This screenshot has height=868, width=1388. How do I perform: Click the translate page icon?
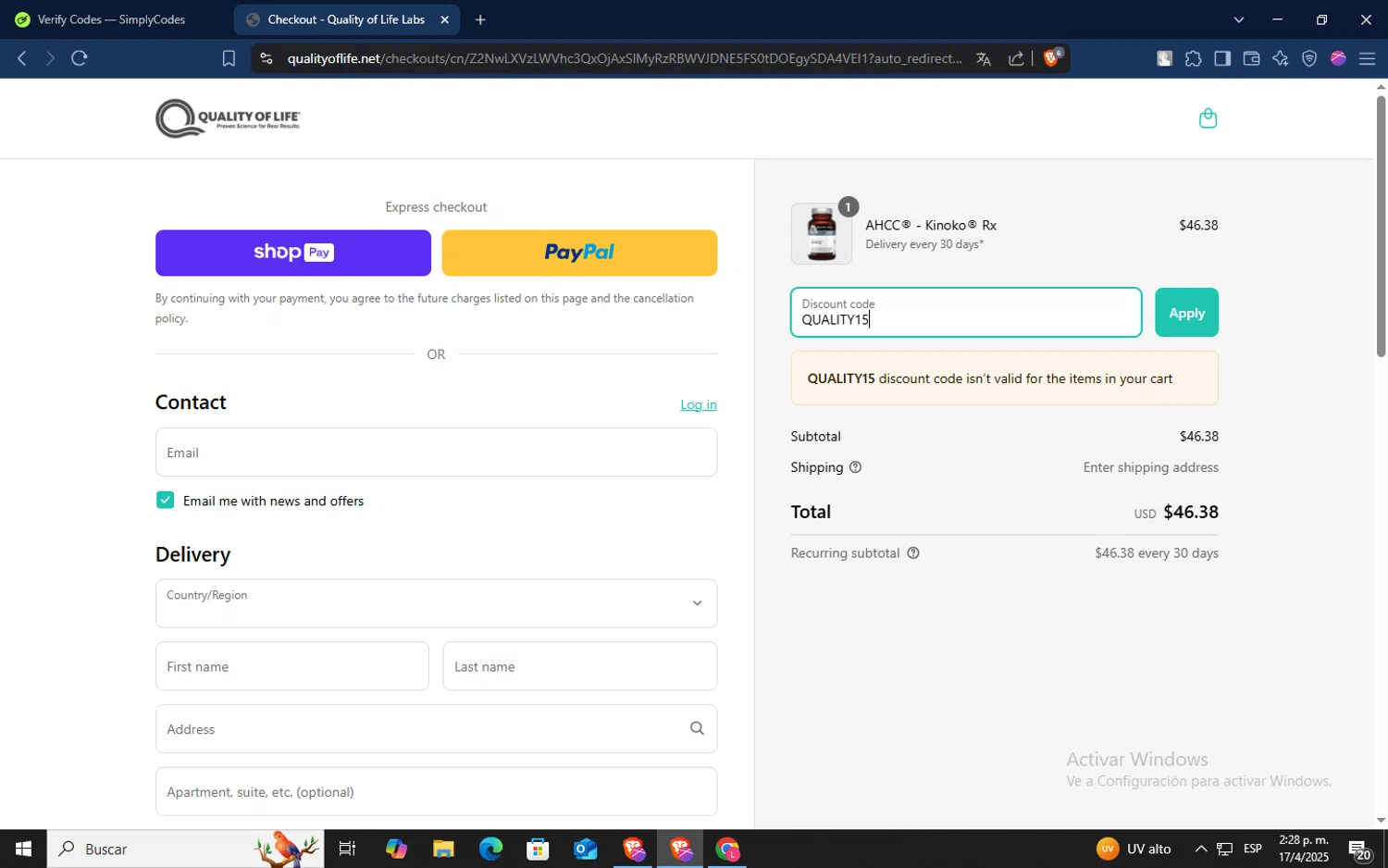point(984,58)
